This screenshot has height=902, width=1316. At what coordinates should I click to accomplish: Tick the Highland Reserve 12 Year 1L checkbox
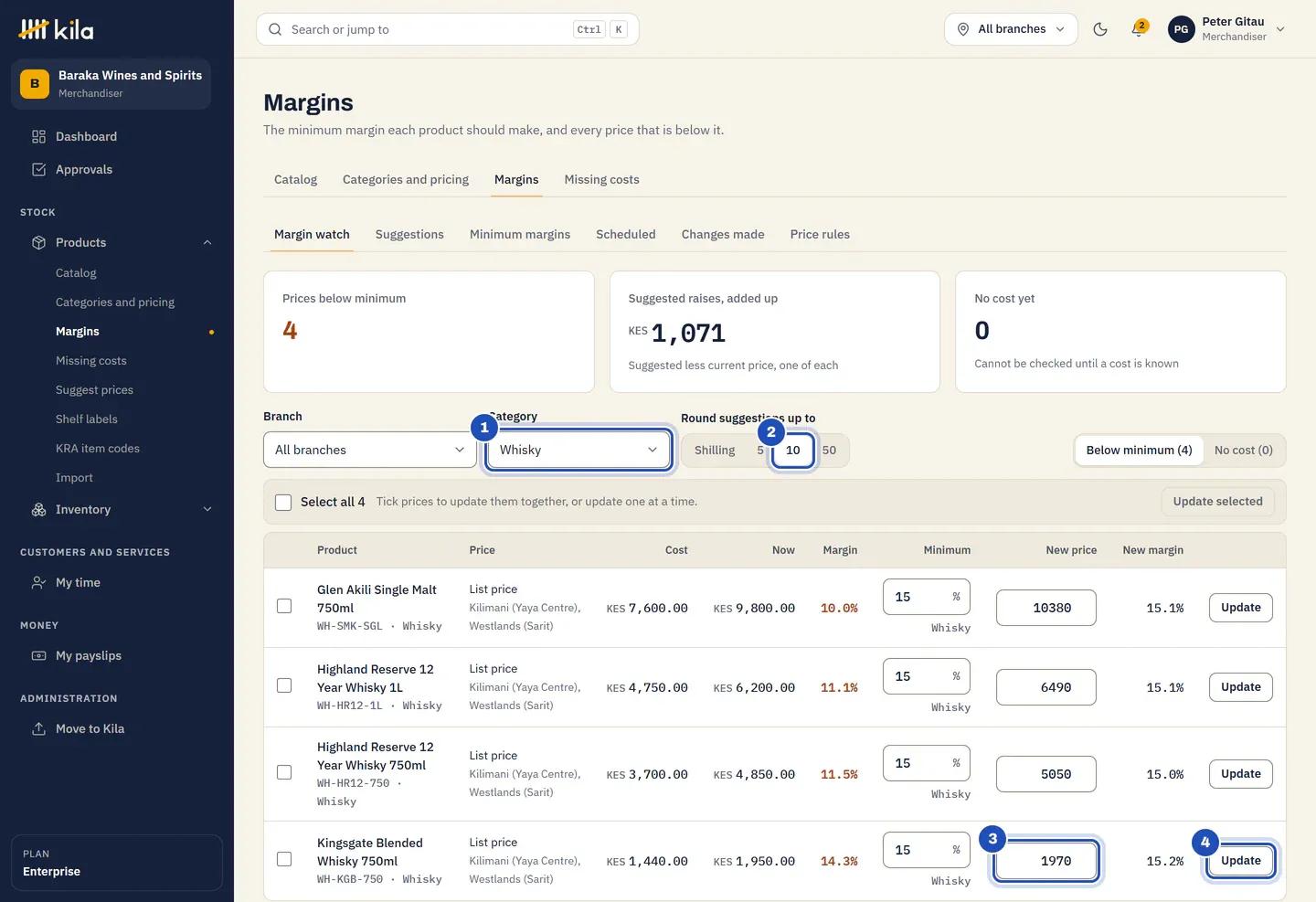(284, 685)
